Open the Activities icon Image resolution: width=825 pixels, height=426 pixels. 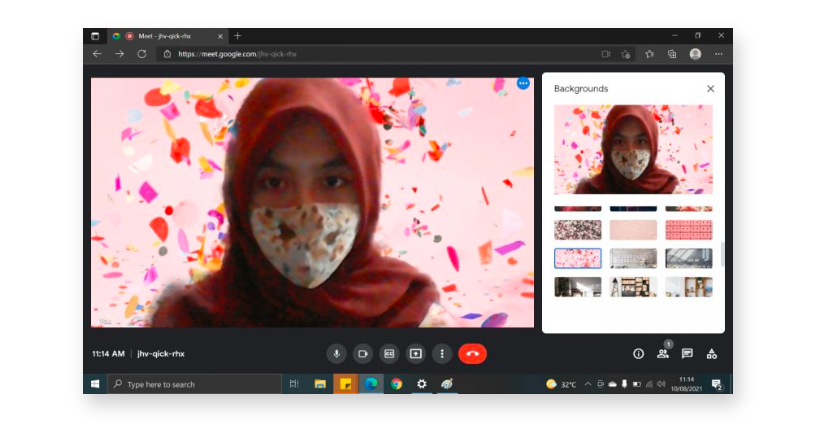coord(712,354)
